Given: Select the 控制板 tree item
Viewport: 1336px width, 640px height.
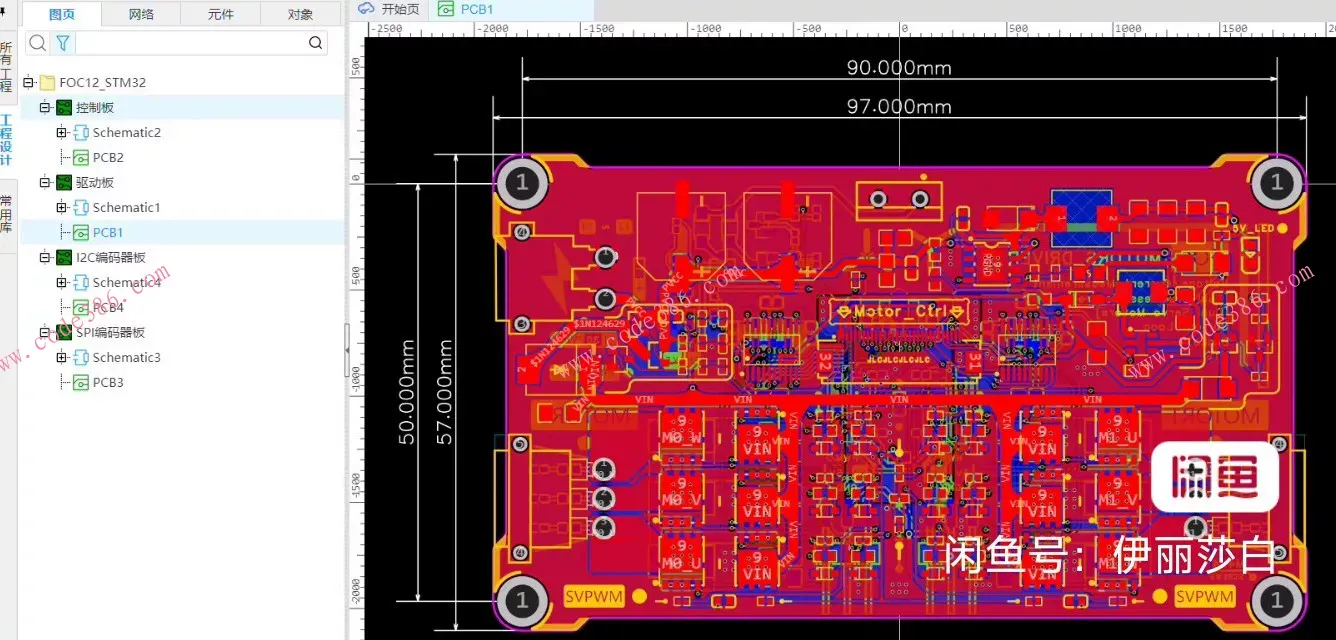Looking at the screenshot, I should 95,107.
